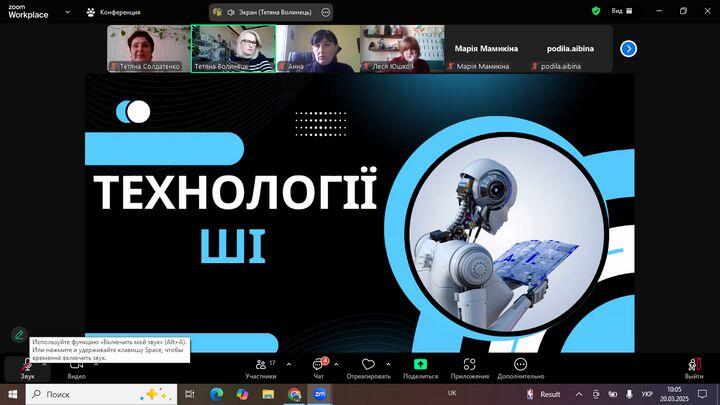Click the Zoom icon in the taskbar

coord(320,394)
